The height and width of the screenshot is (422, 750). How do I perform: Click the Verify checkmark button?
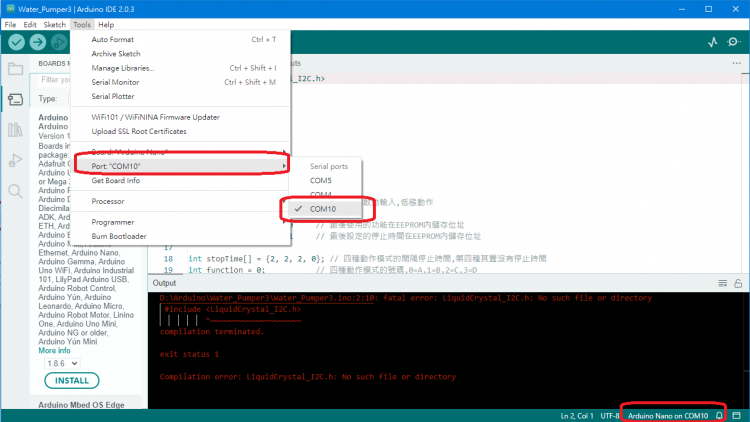[x=17, y=42]
